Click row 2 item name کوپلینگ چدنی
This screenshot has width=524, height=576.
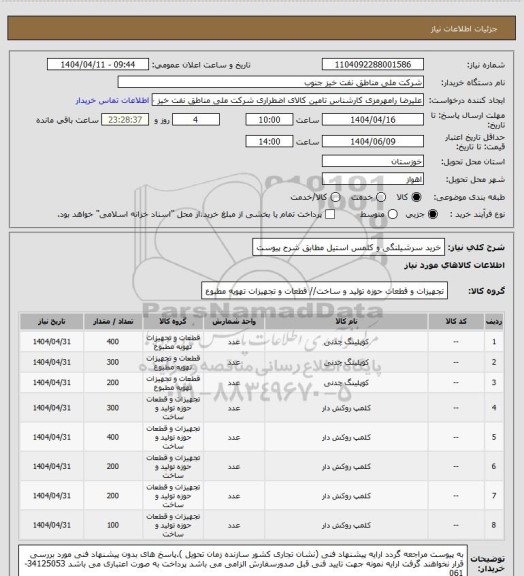[346, 362]
